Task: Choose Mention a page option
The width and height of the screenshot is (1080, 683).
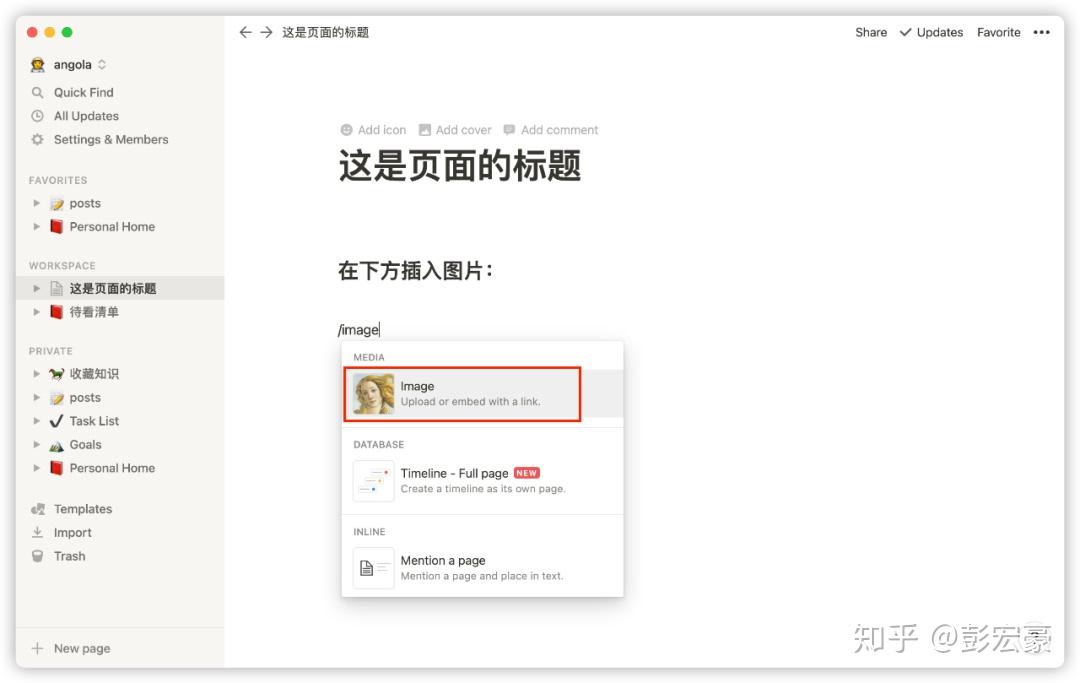Action: click(x=482, y=568)
